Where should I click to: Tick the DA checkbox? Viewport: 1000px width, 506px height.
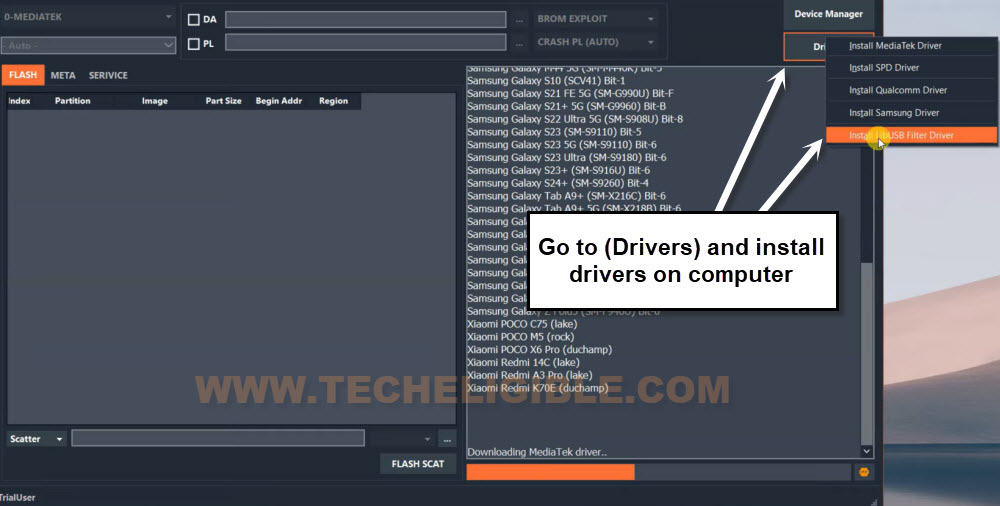tap(193, 20)
